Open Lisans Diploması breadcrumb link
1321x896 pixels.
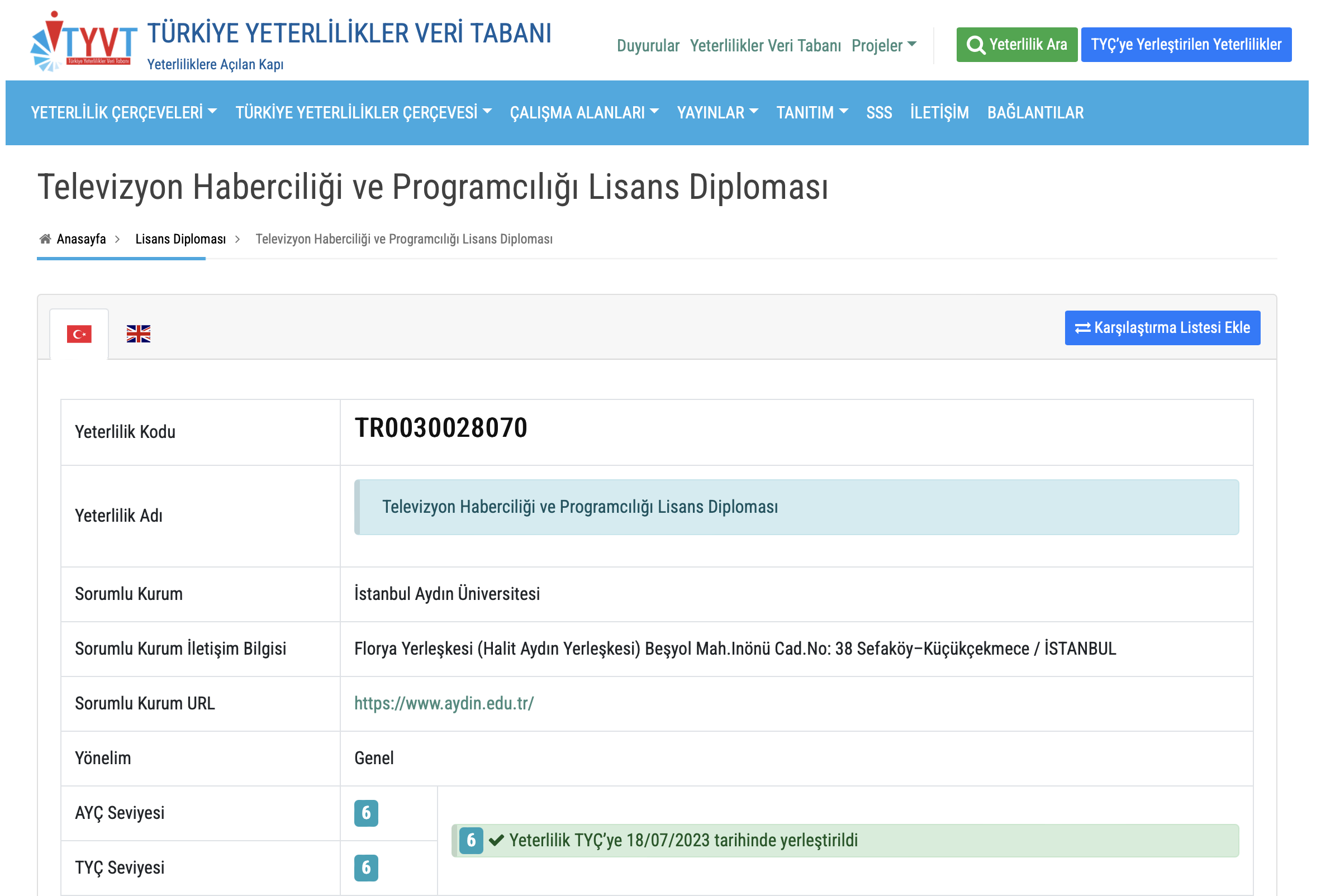180,239
